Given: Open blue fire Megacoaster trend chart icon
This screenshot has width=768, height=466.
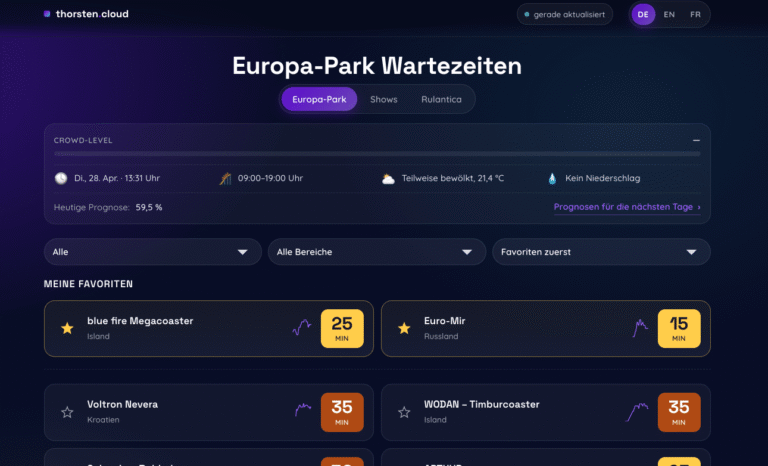Looking at the screenshot, I should (x=302, y=327).
